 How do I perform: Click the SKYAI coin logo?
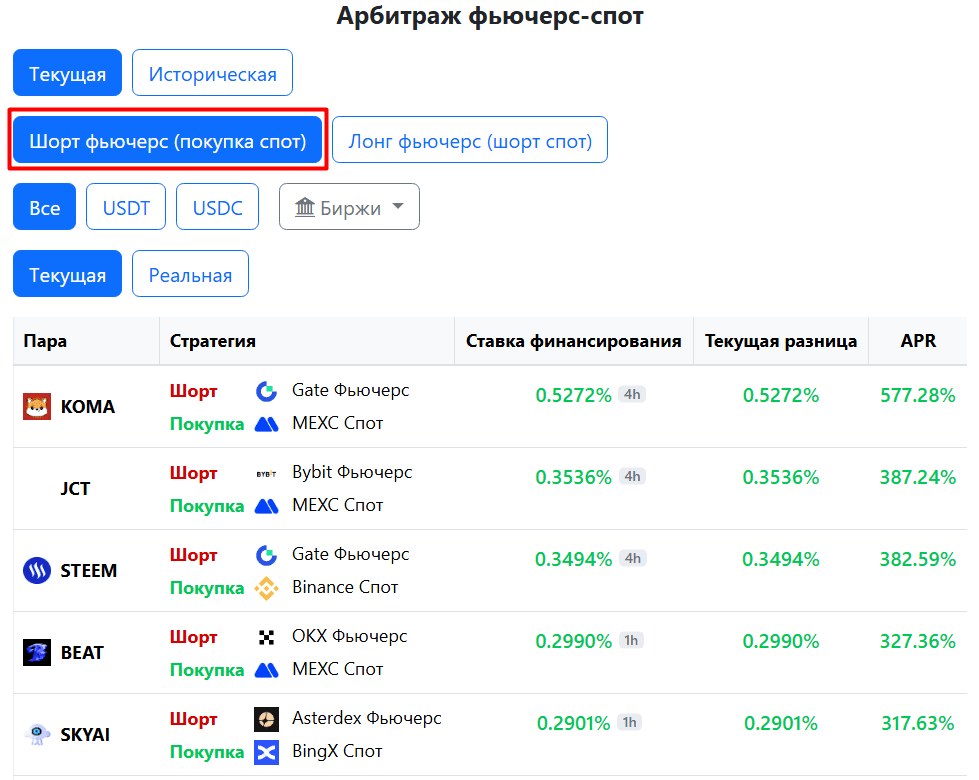pos(37,734)
